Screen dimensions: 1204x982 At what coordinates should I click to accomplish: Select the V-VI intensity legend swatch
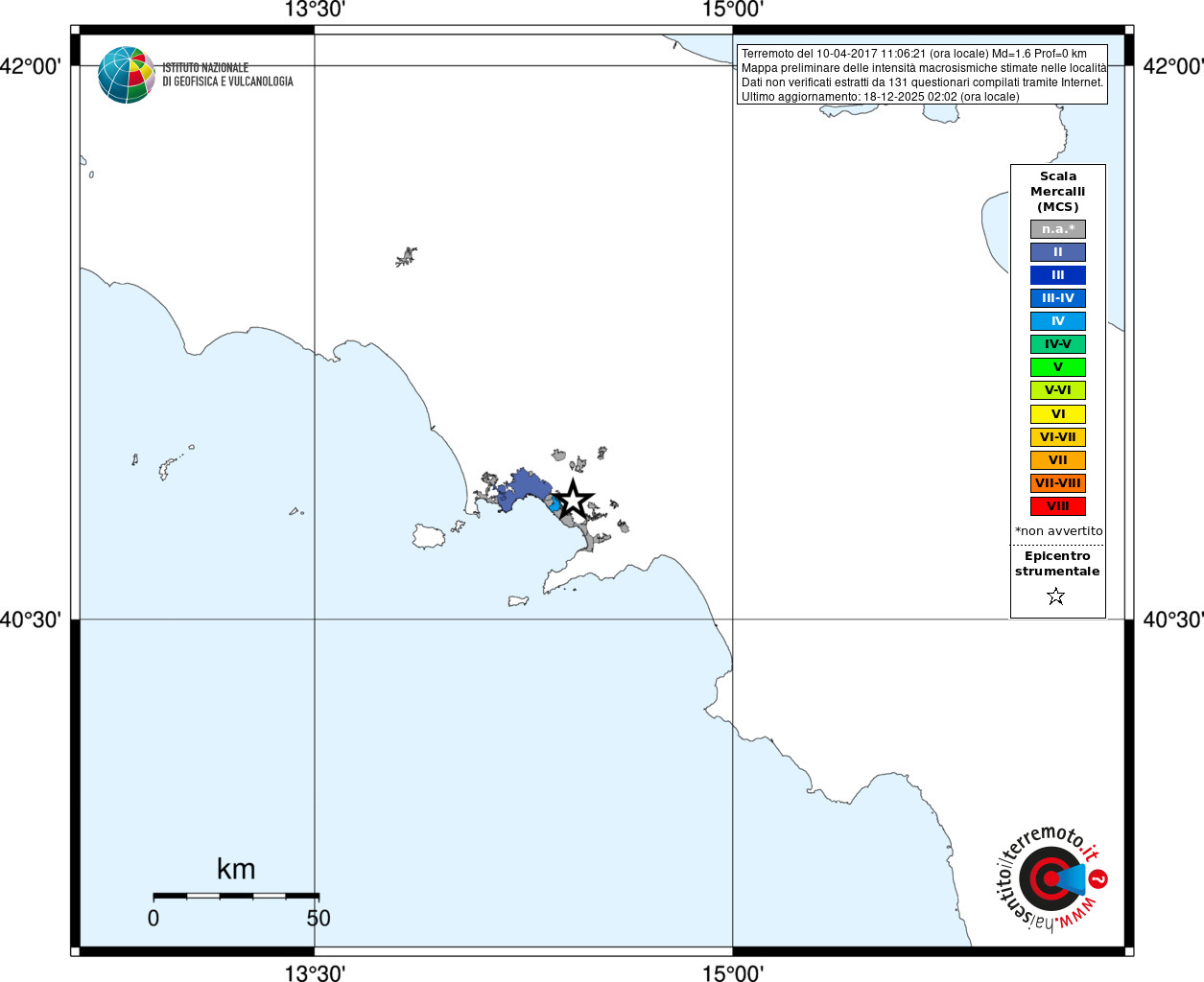click(x=1058, y=390)
